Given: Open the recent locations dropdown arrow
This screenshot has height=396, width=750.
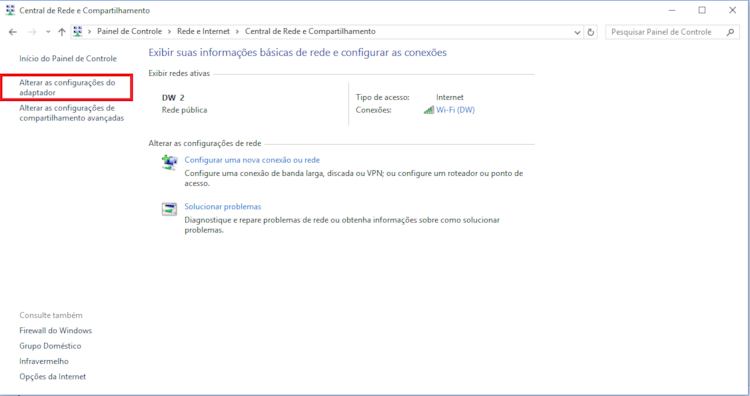Looking at the screenshot, I should click(48, 32).
